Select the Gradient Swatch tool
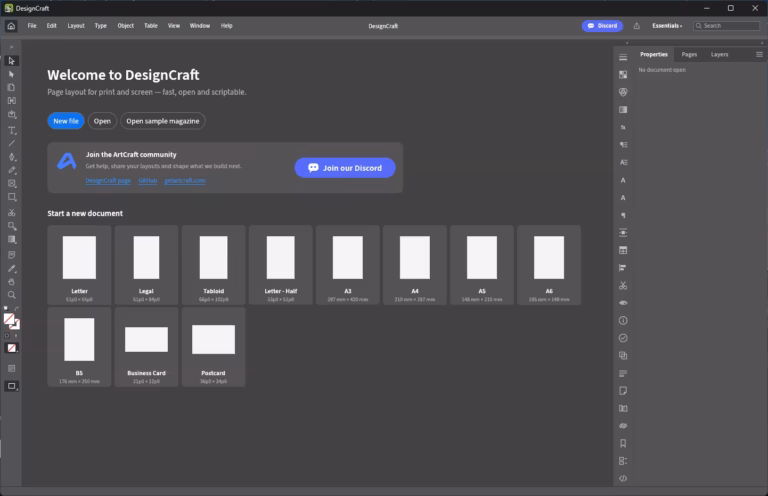This screenshot has width=768, height=496. 11,239
